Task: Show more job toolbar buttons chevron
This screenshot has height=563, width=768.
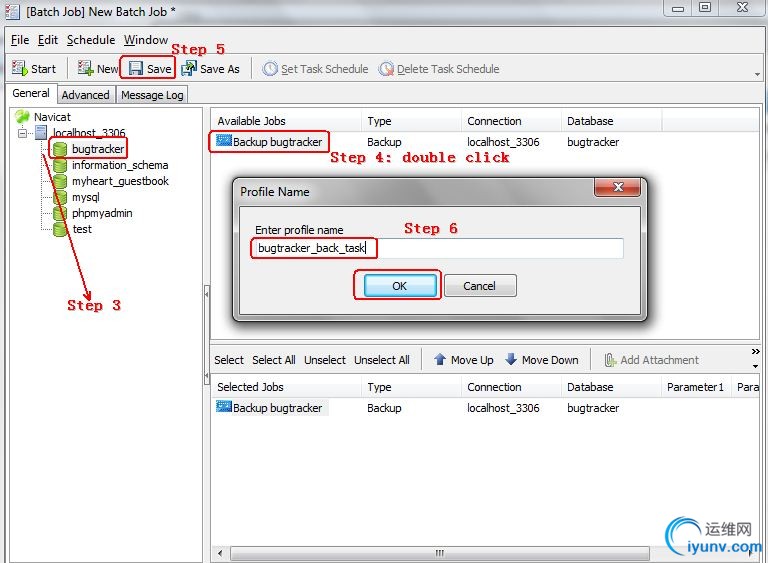Action: [x=755, y=351]
